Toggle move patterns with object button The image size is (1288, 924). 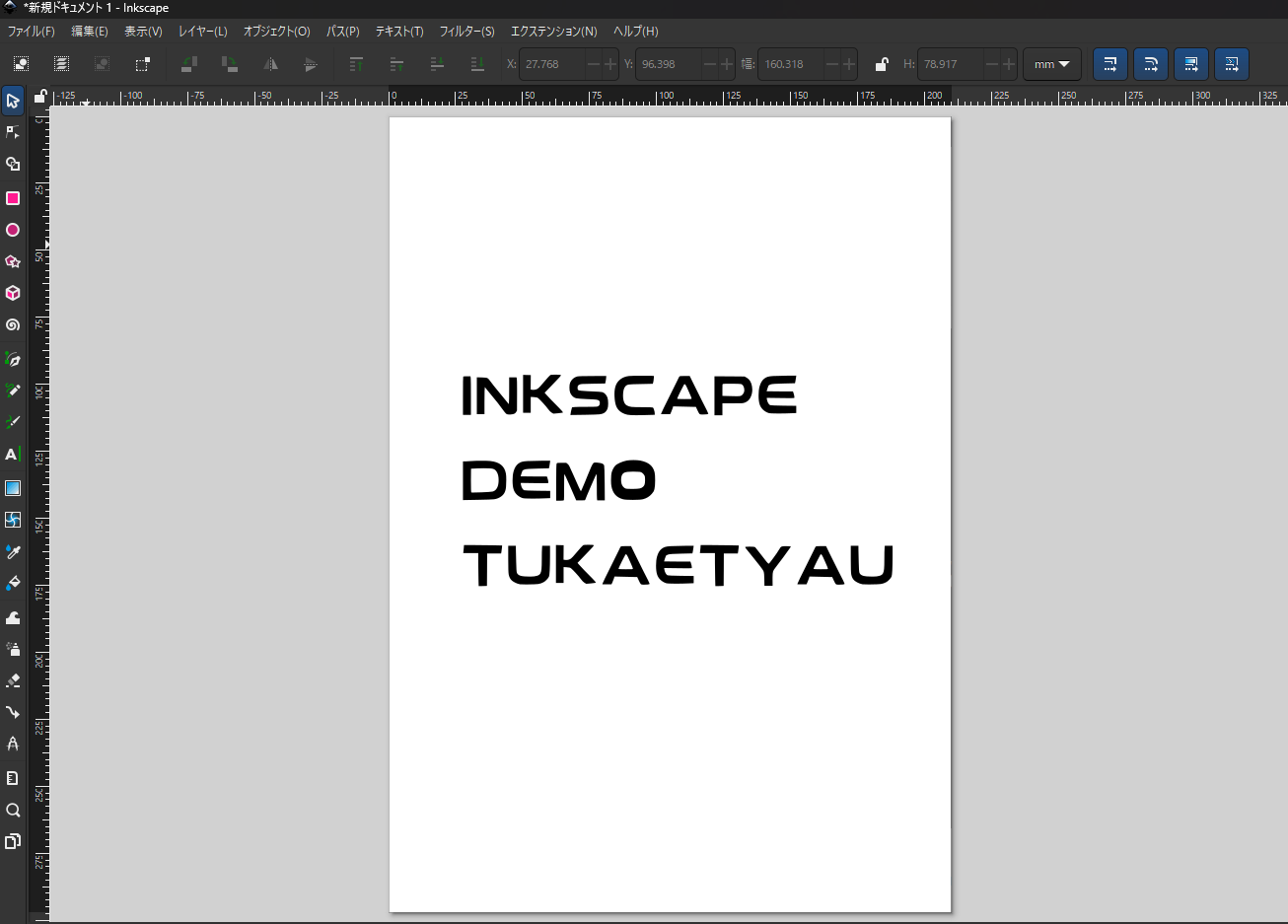(1232, 64)
